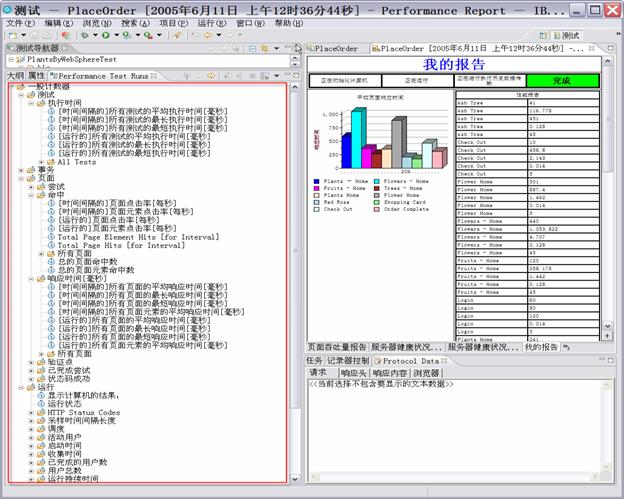Click the green Run toolbar icon
Viewport: 624px width, 499px height.
pyautogui.click(x=104, y=35)
